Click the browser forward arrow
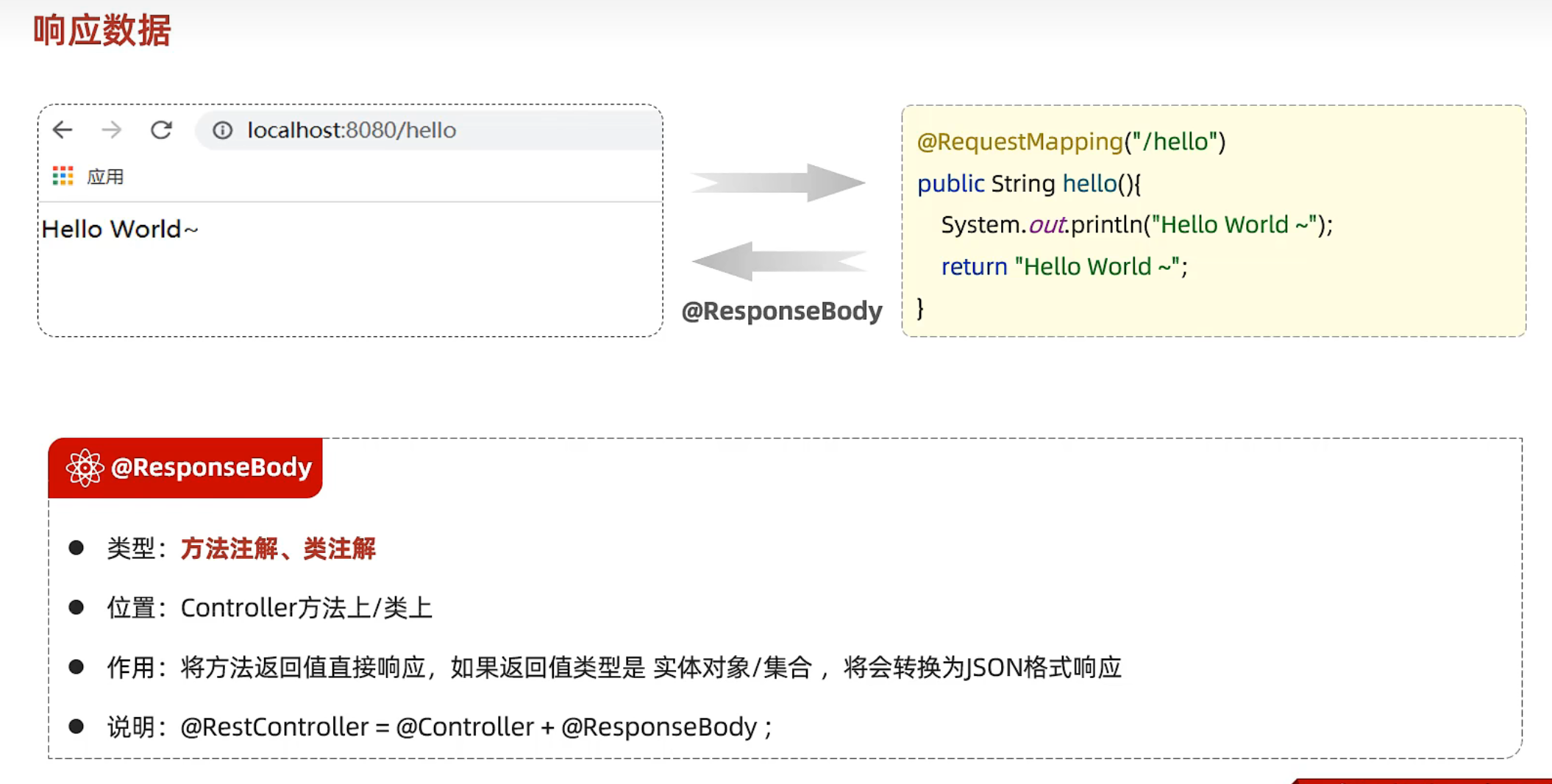This screenshot has height=784, width=1552. [112, 130]
